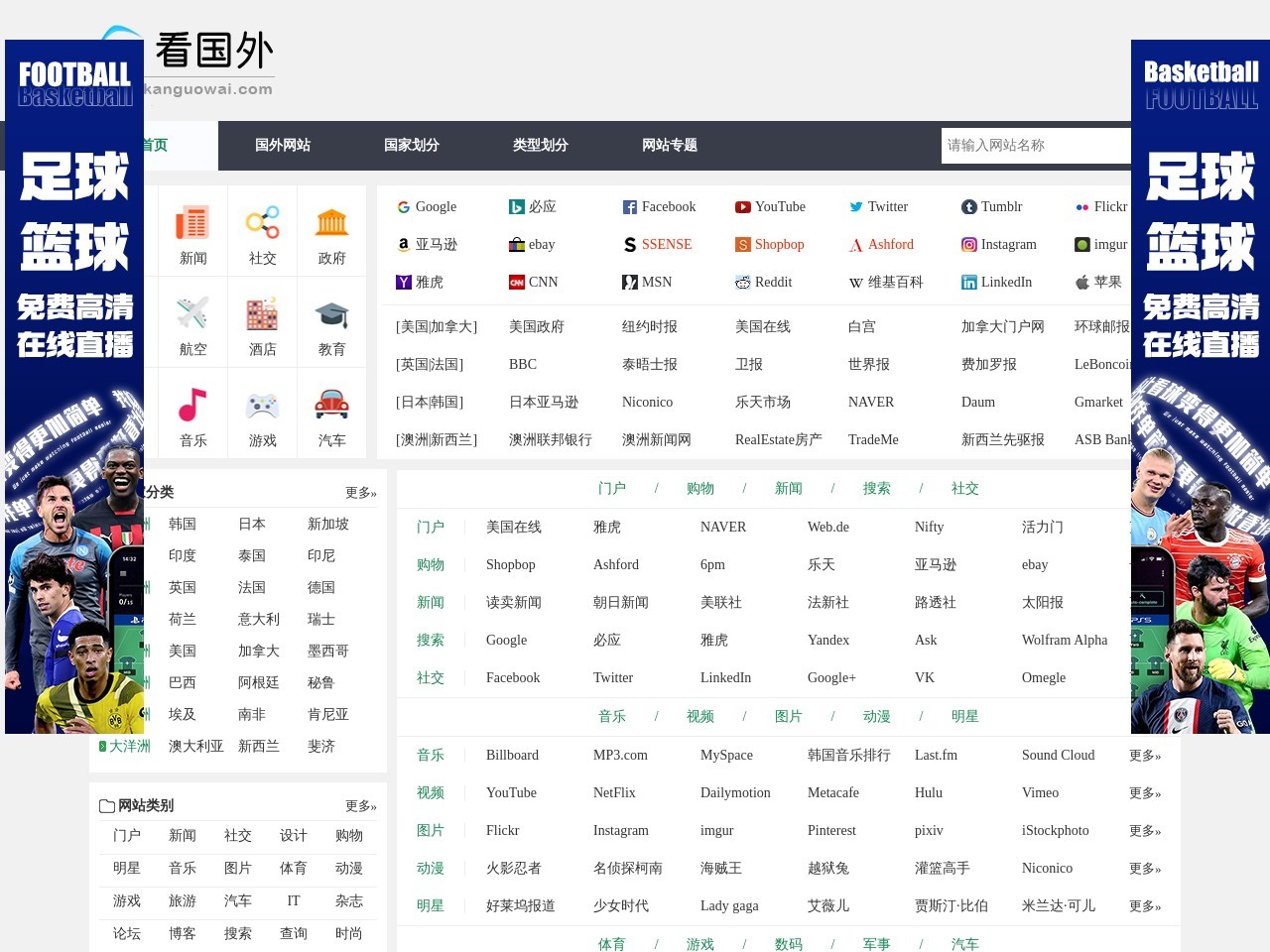Click the 汽车 red car icon
The image size is (1270, 952).
331,404
